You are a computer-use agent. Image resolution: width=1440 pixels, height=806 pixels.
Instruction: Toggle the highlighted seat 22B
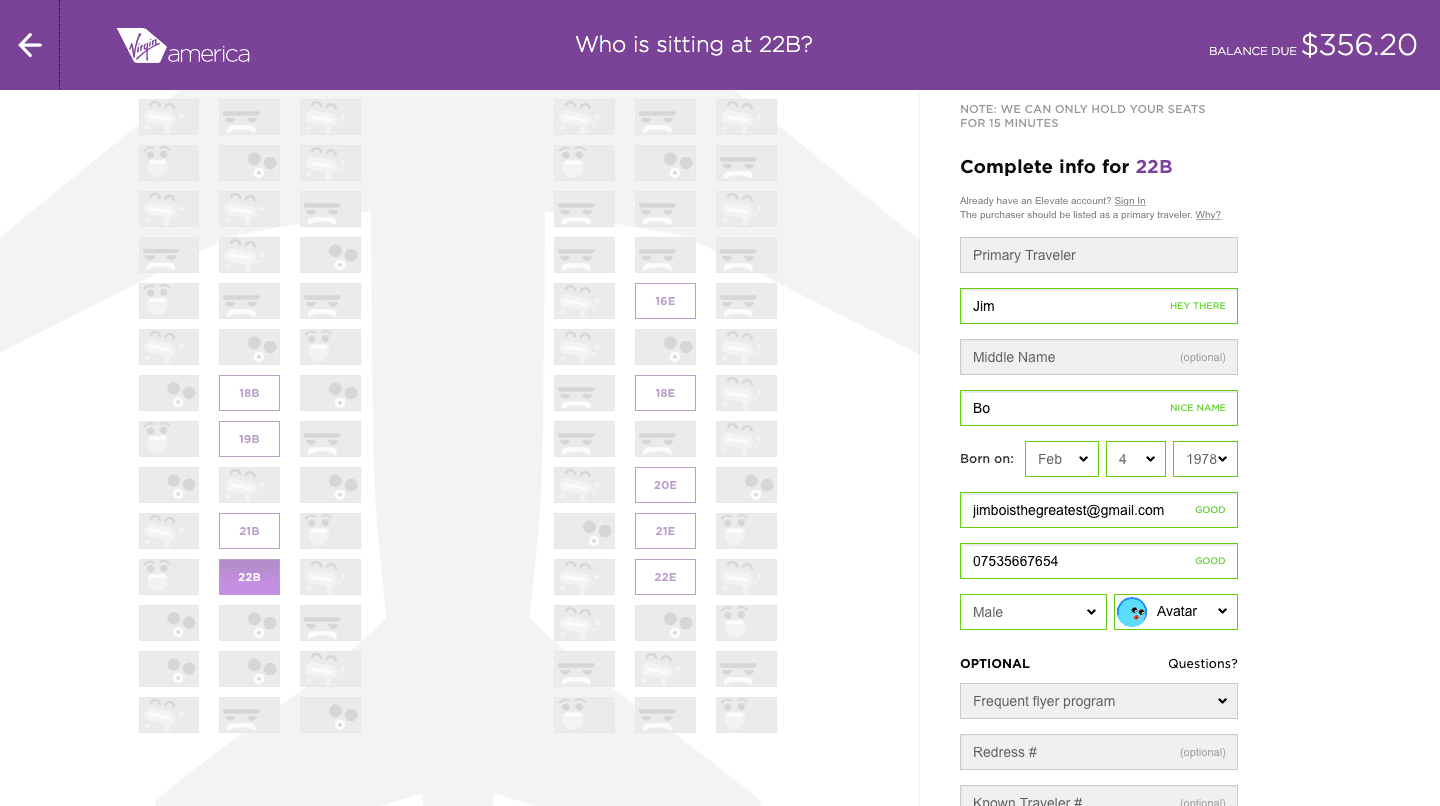249,577
